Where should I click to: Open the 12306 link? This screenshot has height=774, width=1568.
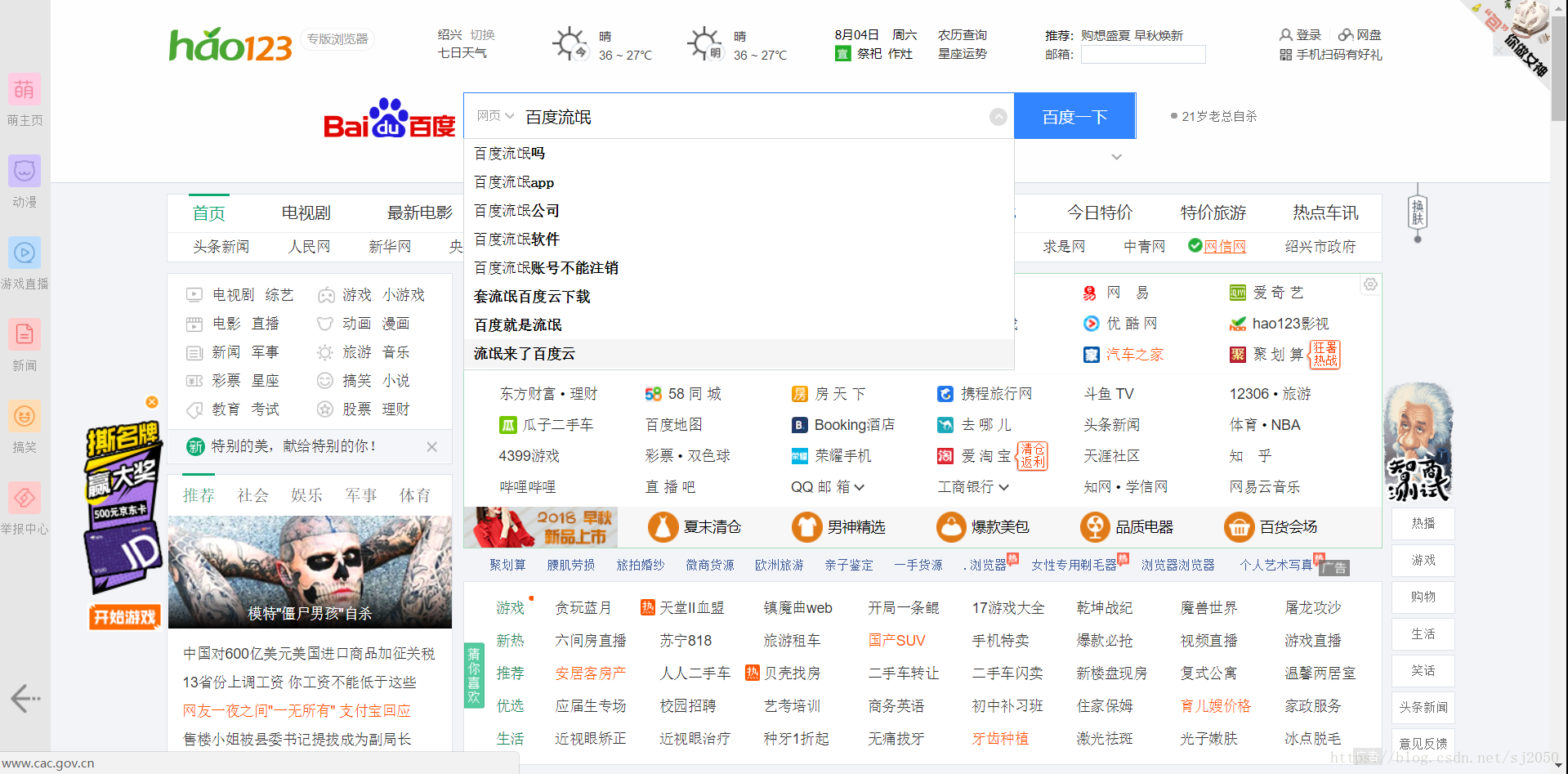(1249, 394)
